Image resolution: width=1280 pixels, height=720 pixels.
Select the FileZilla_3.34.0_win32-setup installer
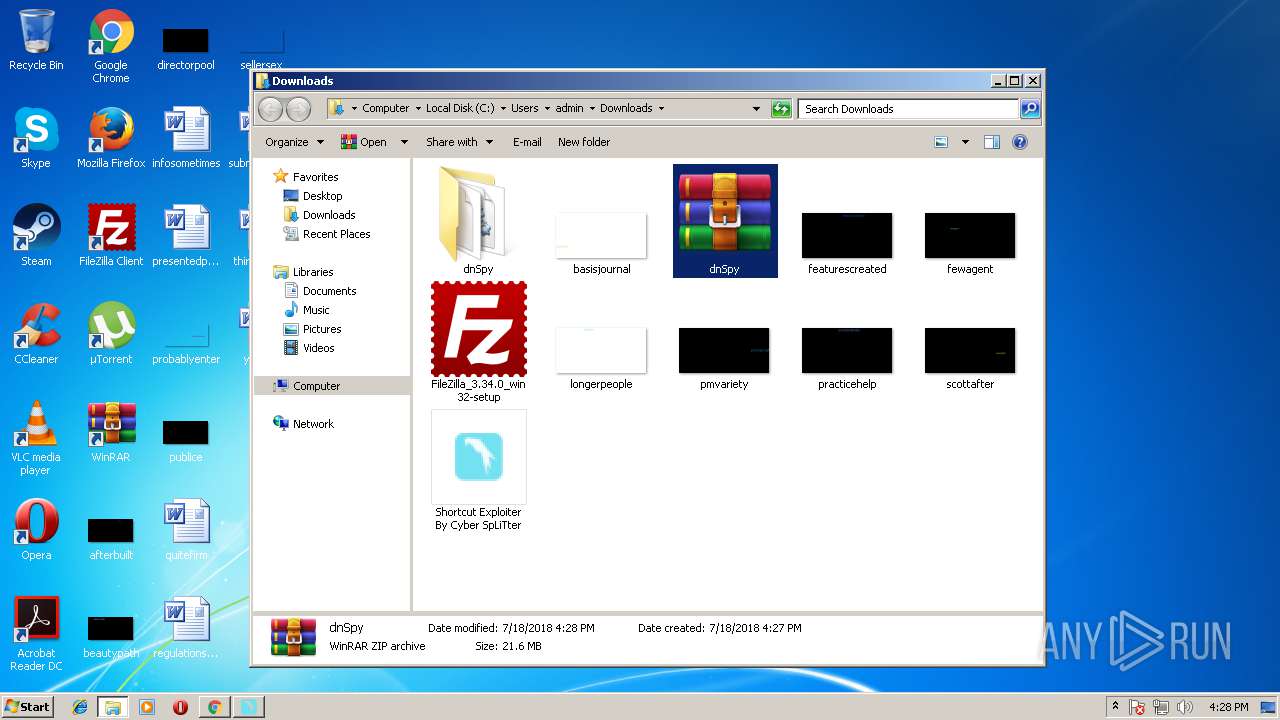coord(478,342)
